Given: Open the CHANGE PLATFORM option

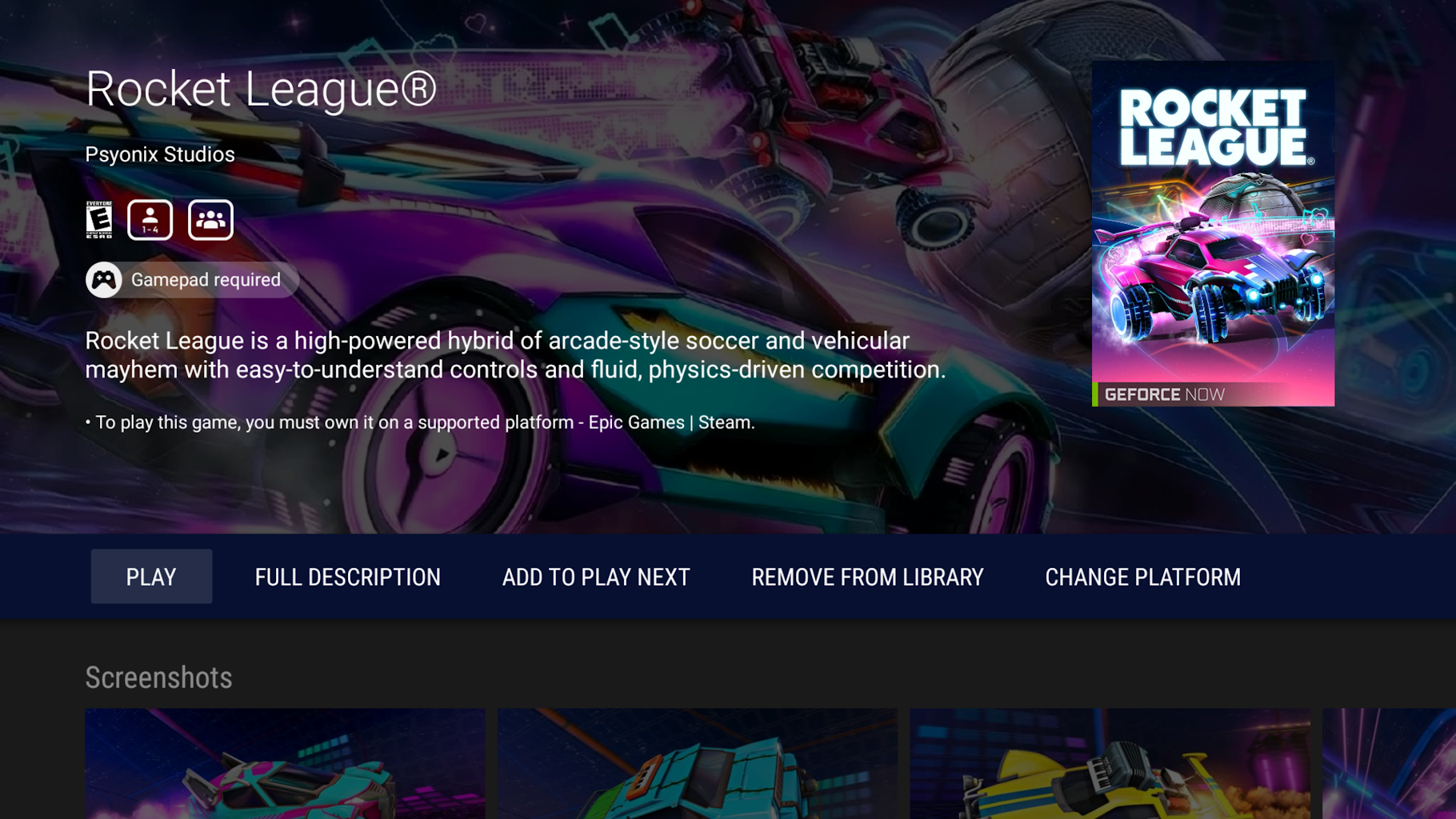Looking at the screenshot, I should pyautogui.click(x=1143, y=577).
